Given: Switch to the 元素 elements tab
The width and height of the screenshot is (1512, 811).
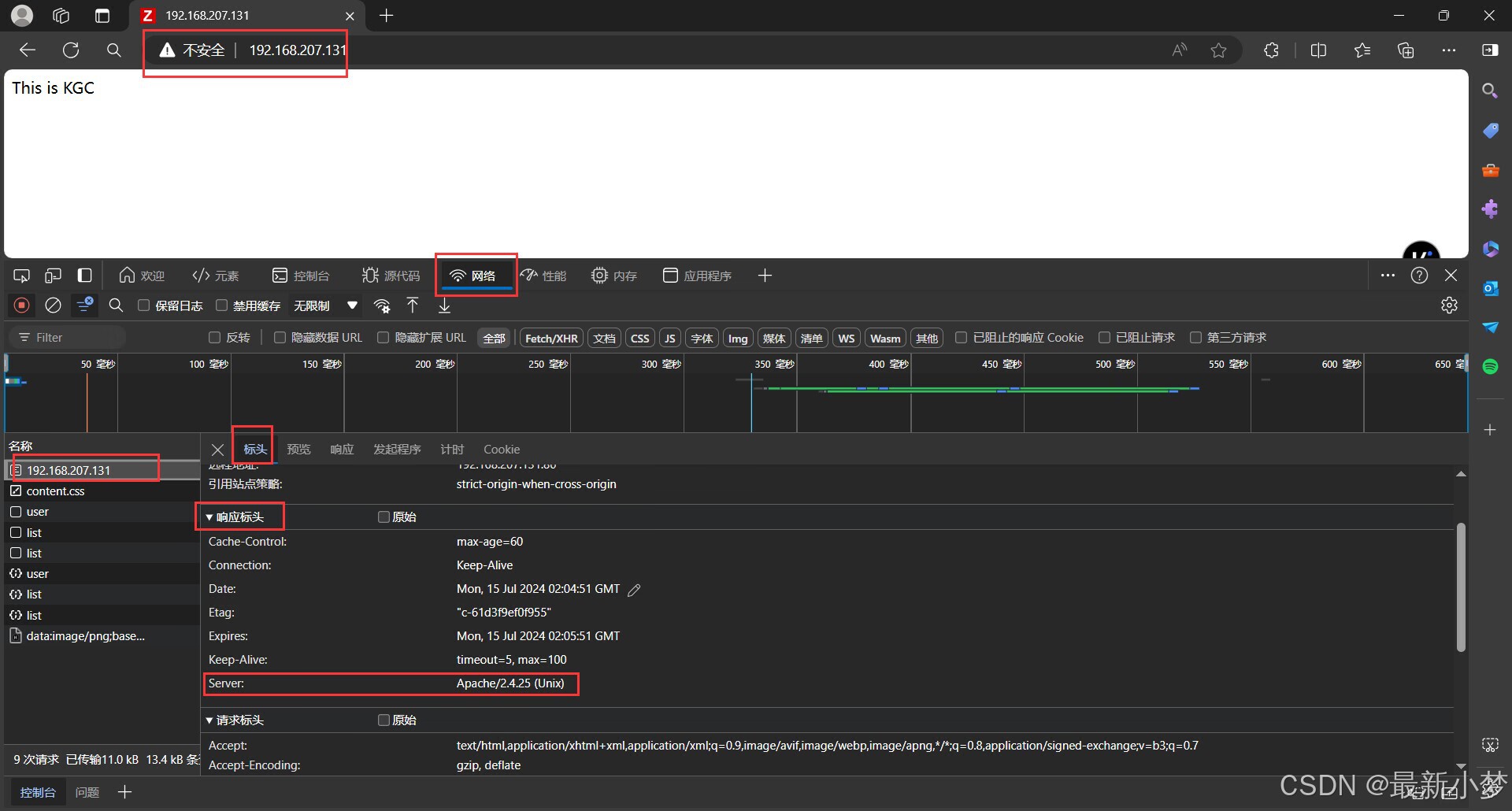Looking at the screenshot, I should coord(216,276).
